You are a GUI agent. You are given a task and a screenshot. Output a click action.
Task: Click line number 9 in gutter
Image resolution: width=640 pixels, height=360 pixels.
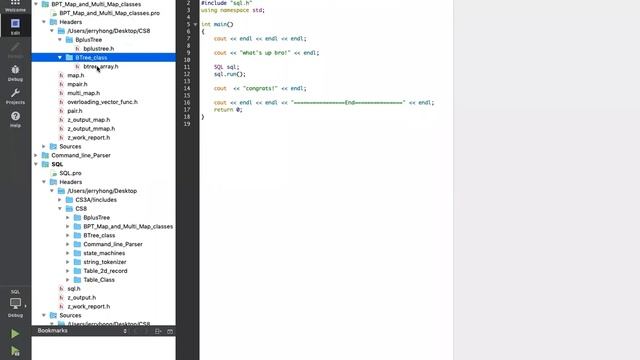point(188,53)
